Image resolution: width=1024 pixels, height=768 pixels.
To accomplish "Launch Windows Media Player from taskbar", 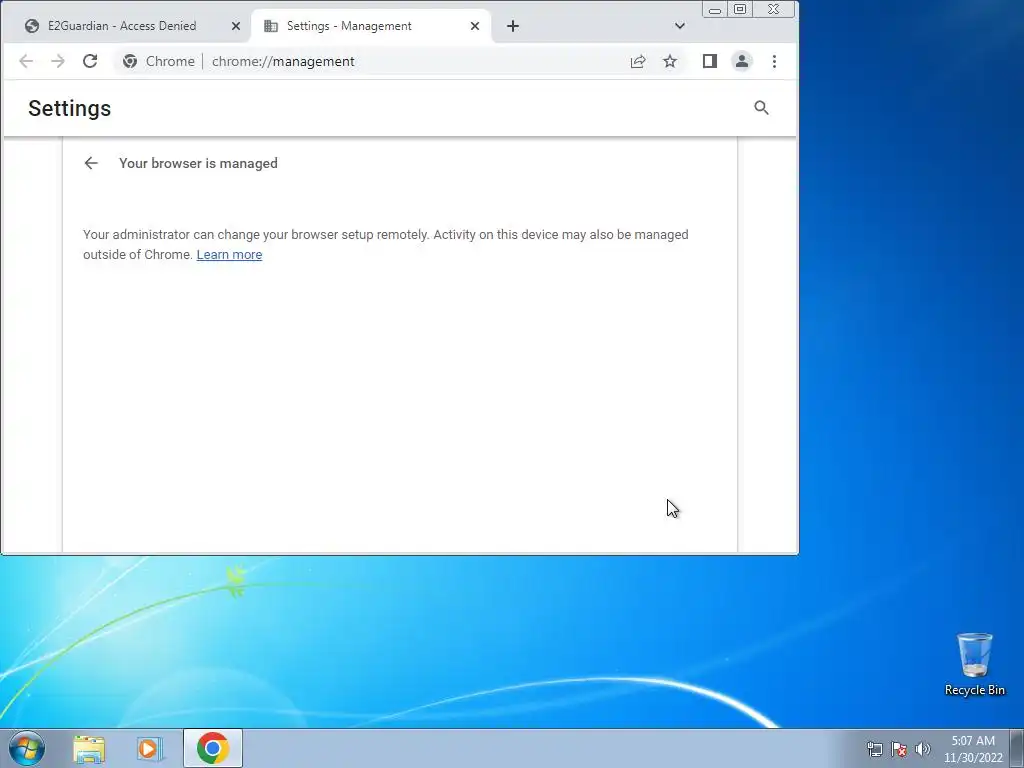I will tap(149, 749).
